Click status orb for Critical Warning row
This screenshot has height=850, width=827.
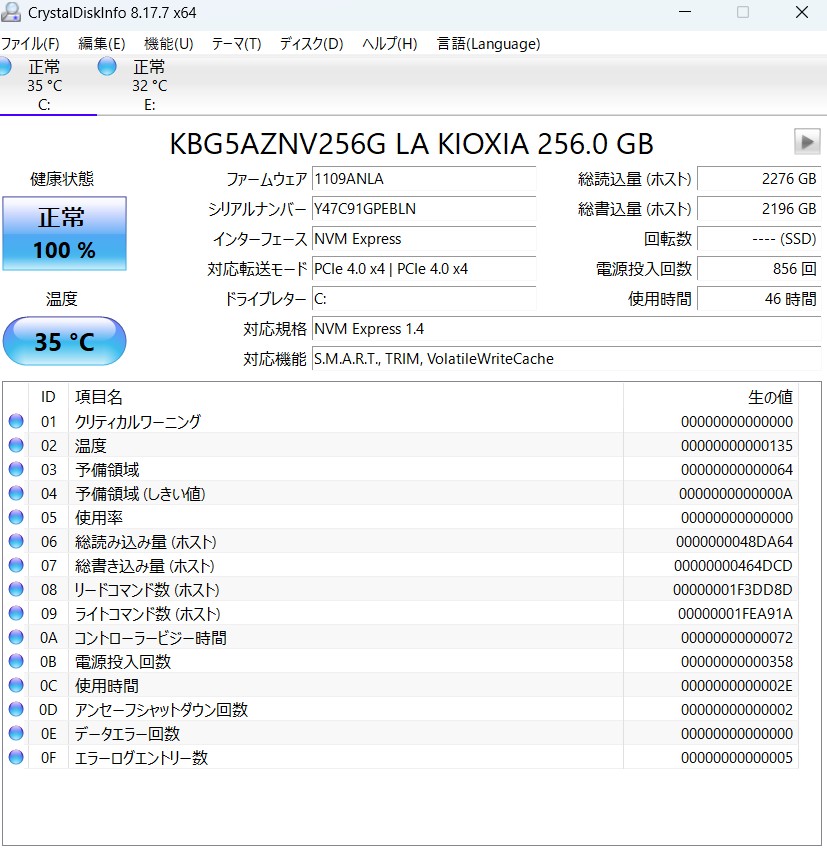coord(16,422)
